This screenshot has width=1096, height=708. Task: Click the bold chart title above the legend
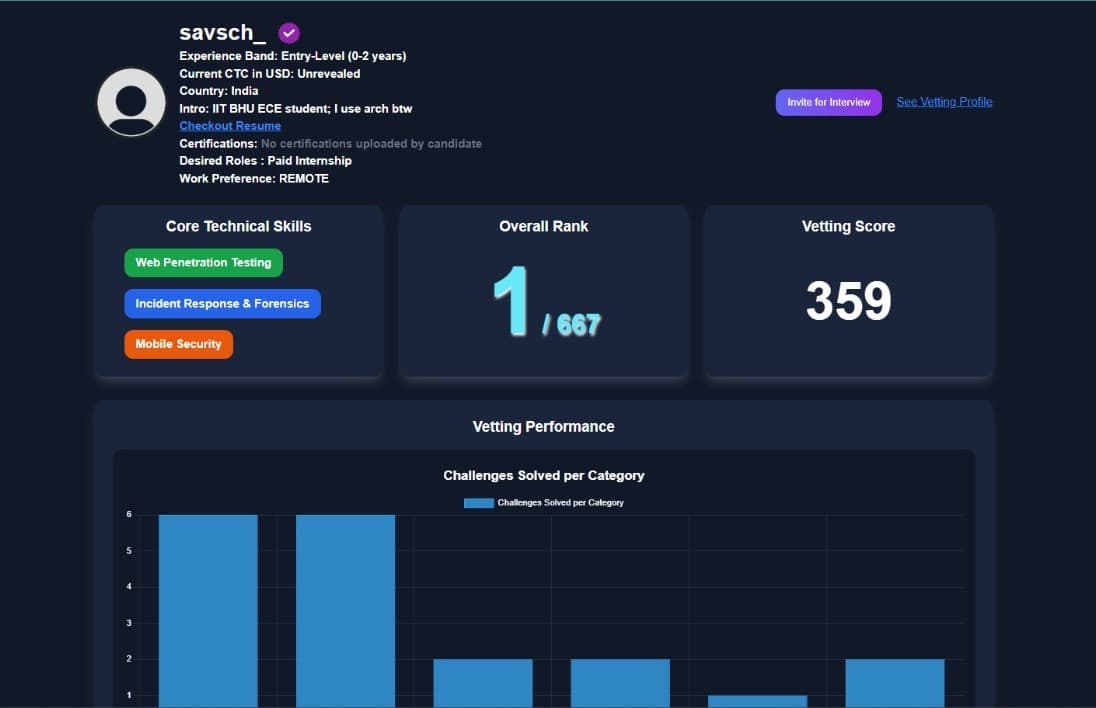[544, 475]
